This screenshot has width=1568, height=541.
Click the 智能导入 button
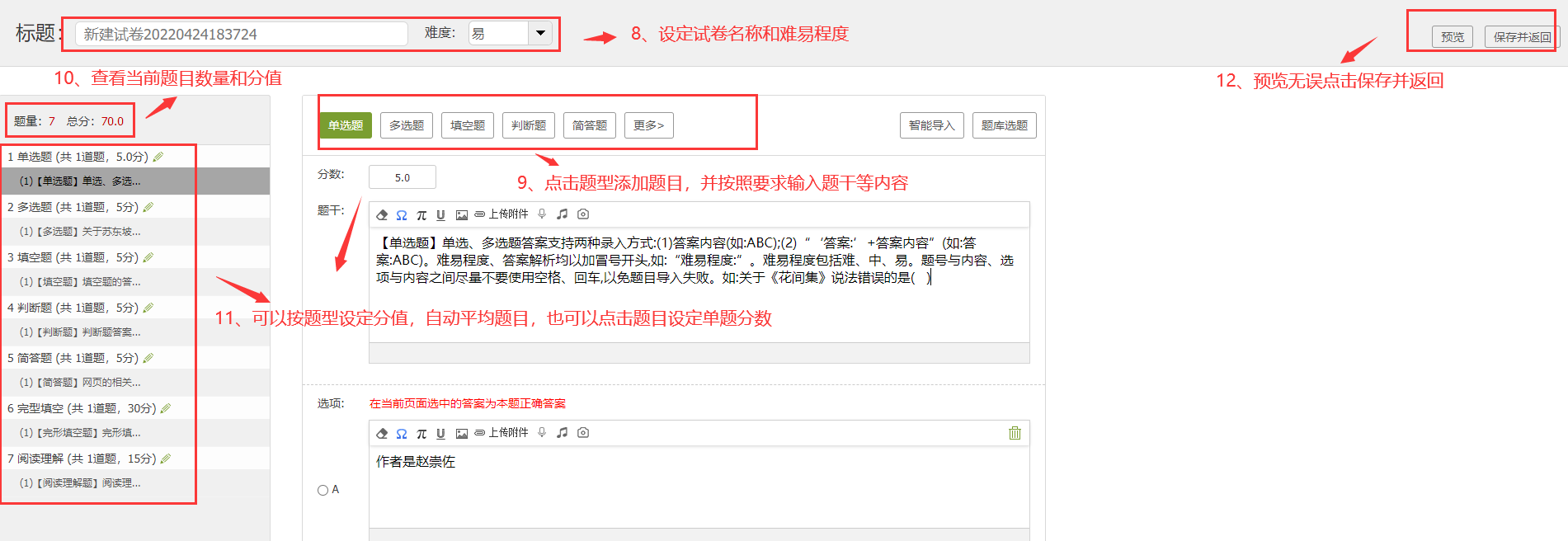point(932,125)
